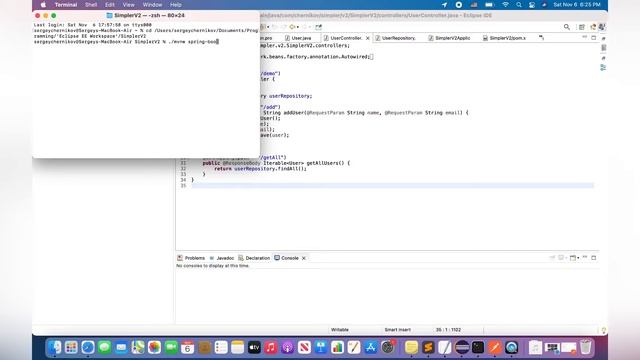Click the terminal command line with ./mvnw

pos(126,42)
